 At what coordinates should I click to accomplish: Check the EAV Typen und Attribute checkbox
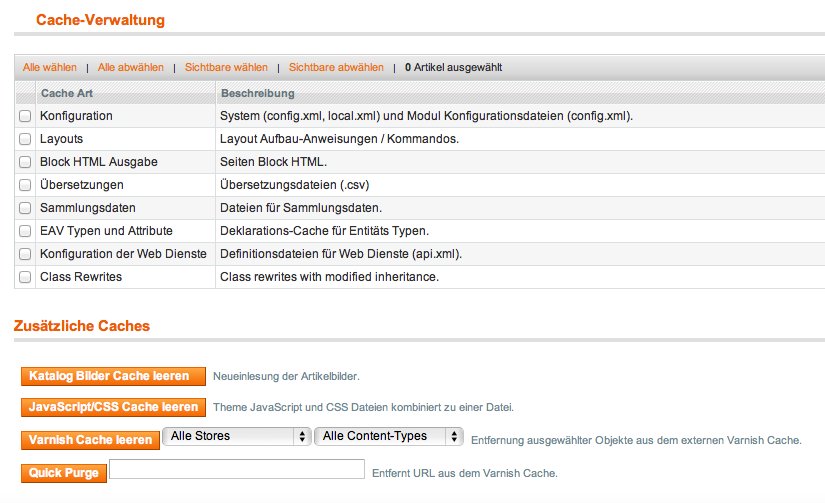[x=25, y=231]
